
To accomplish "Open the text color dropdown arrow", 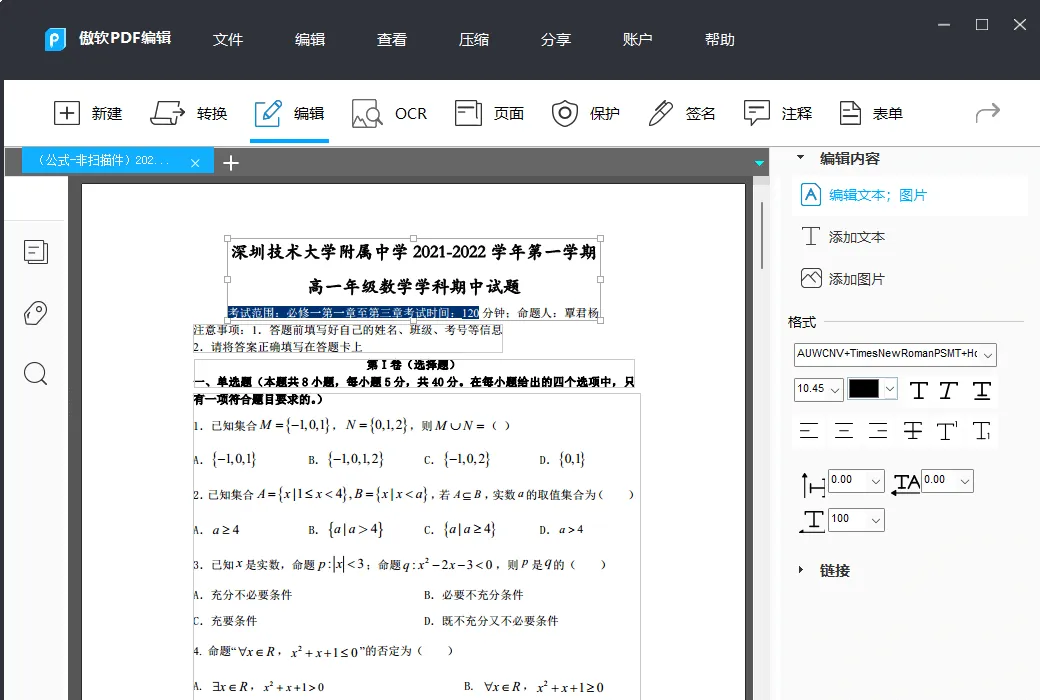I will coord(890,389).
